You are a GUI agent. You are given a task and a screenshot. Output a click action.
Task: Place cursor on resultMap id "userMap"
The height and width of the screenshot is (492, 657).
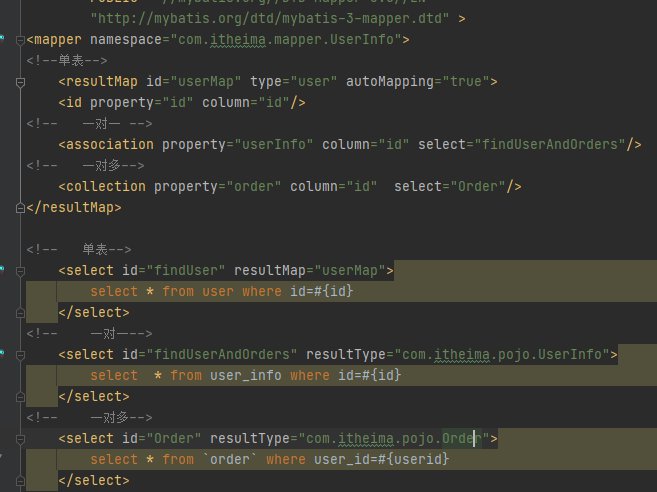tap(205, 81)
